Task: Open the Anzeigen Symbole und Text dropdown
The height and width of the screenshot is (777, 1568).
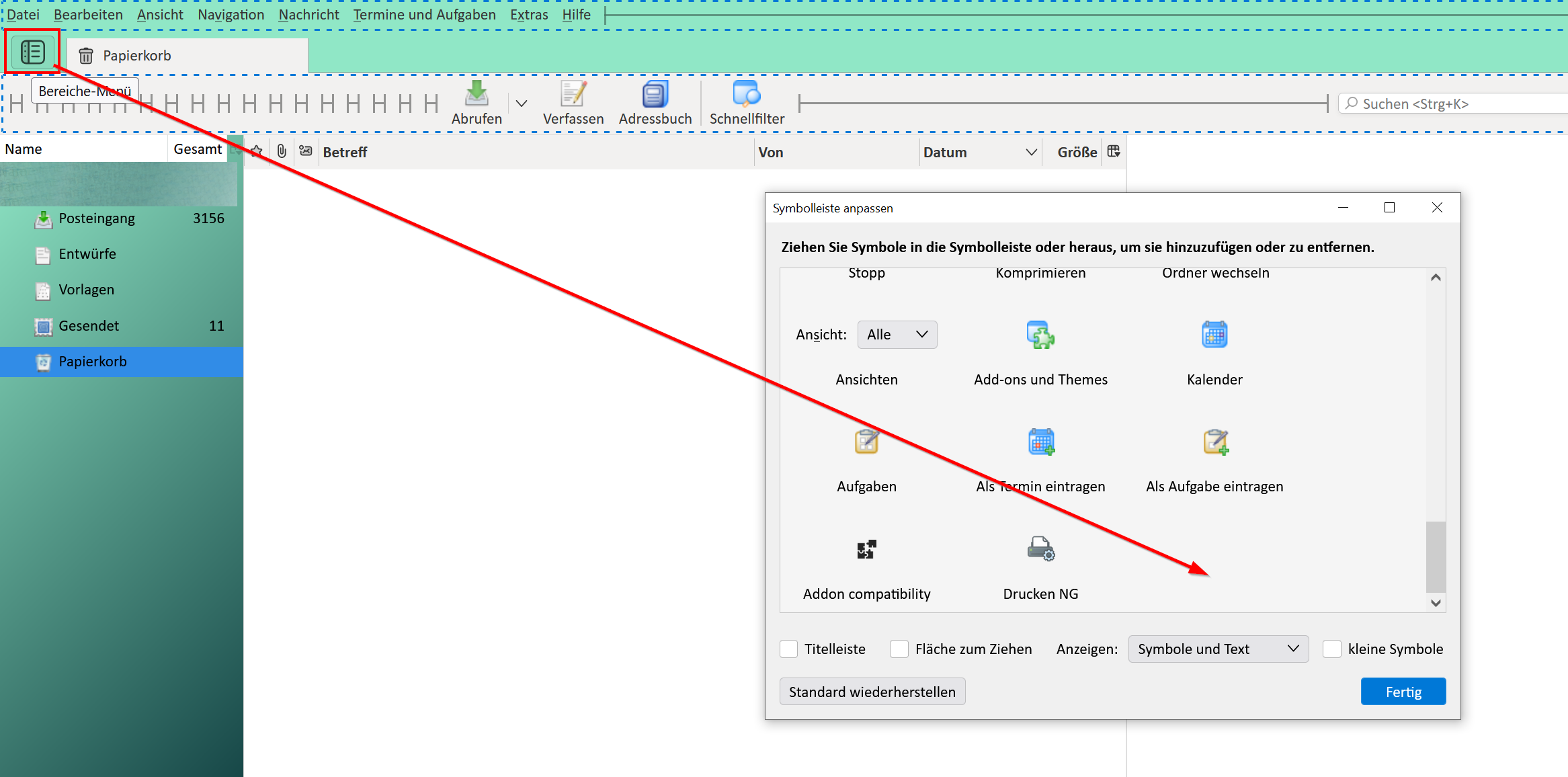Action: [1218, 649]
